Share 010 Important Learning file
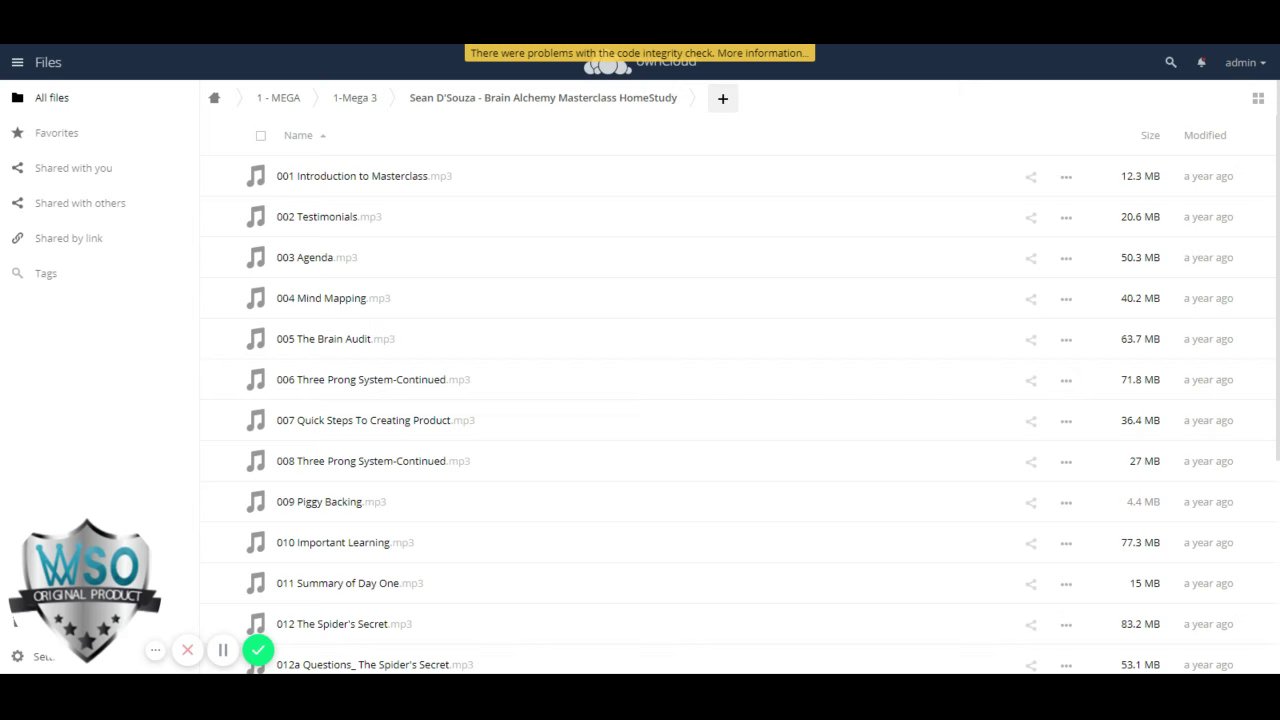This screenshot has width=1280, height=720. click(1031, 543)
